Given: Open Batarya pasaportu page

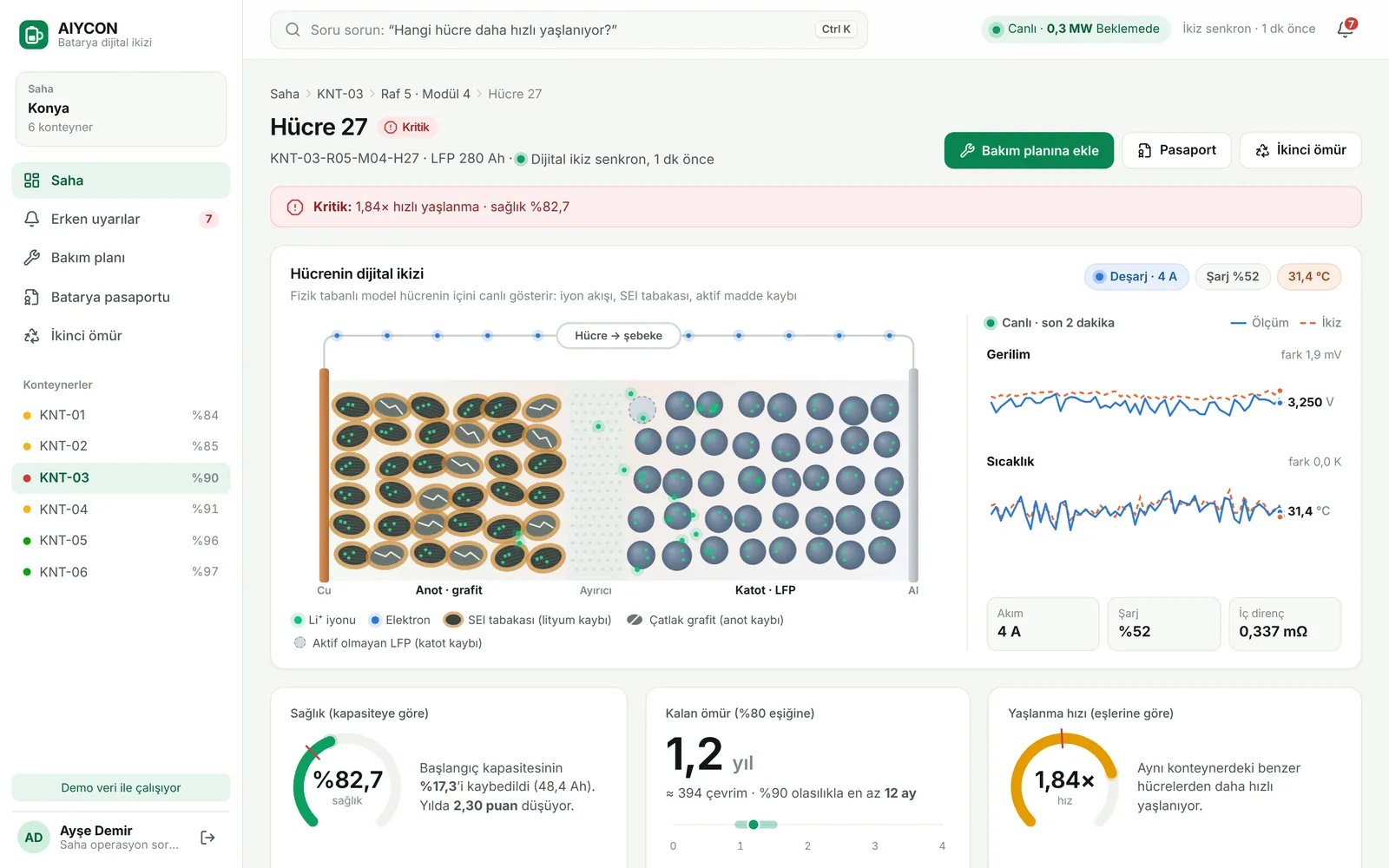Looking at the screenshot, I should pos(121,297).
